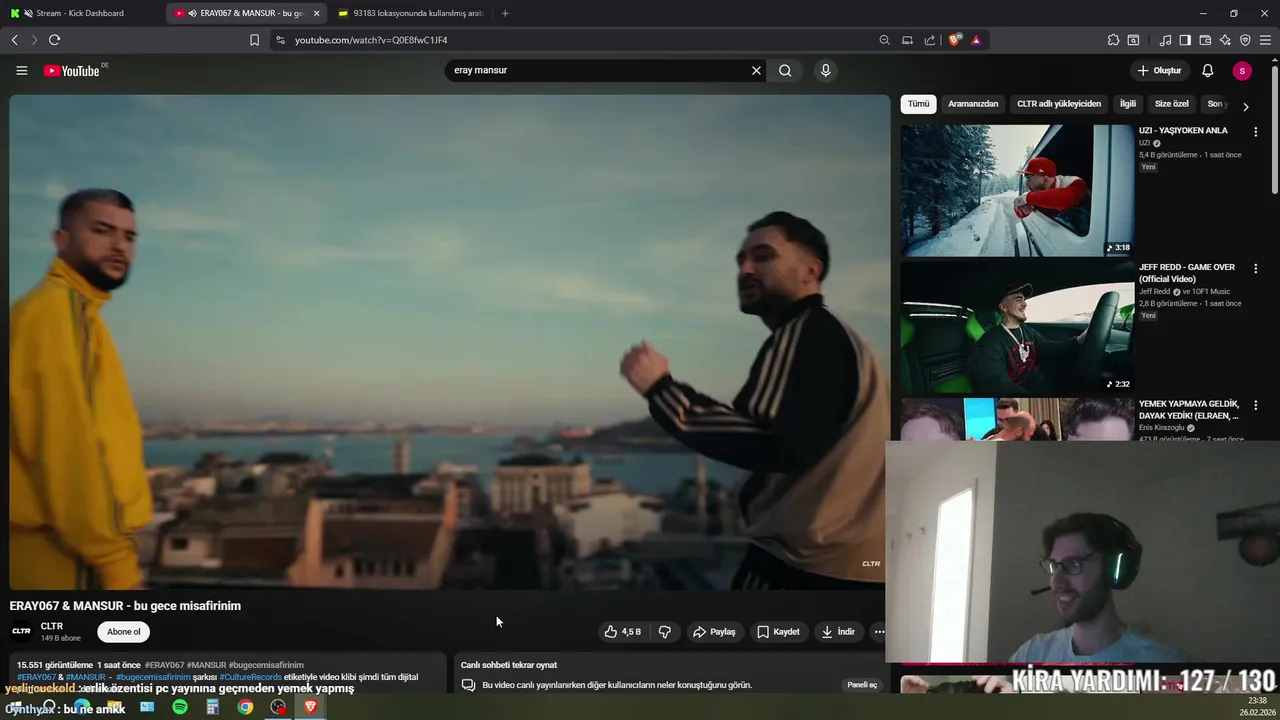Click the browser address bar URL
Image resolution: width=1280 pixels, height=720 pixels.
(x=371, y=40)
